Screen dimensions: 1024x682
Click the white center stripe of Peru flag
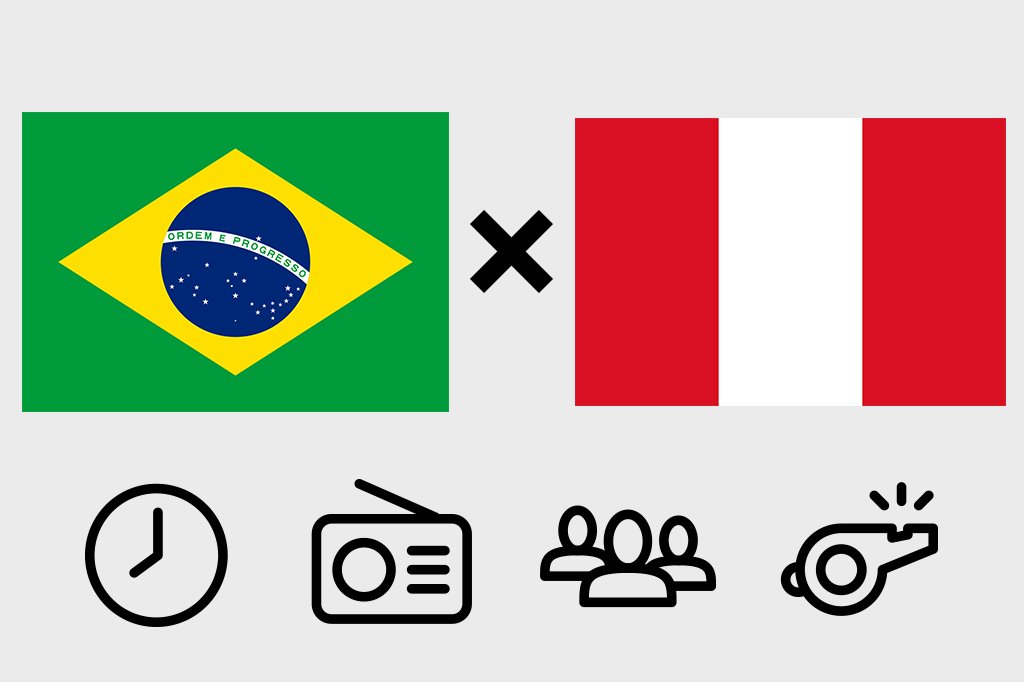tap(790, 262)
